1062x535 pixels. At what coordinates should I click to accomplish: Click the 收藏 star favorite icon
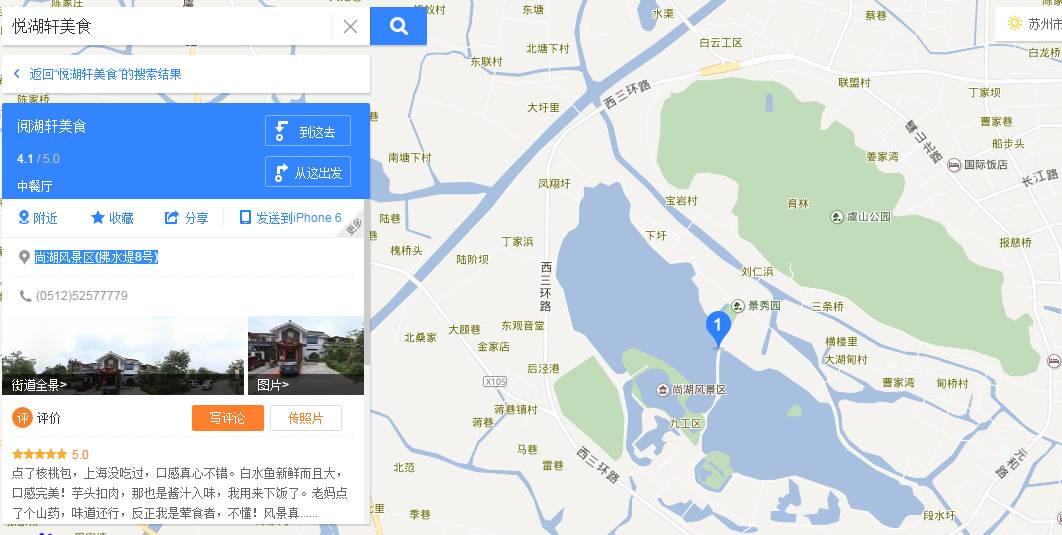(98, 217)
